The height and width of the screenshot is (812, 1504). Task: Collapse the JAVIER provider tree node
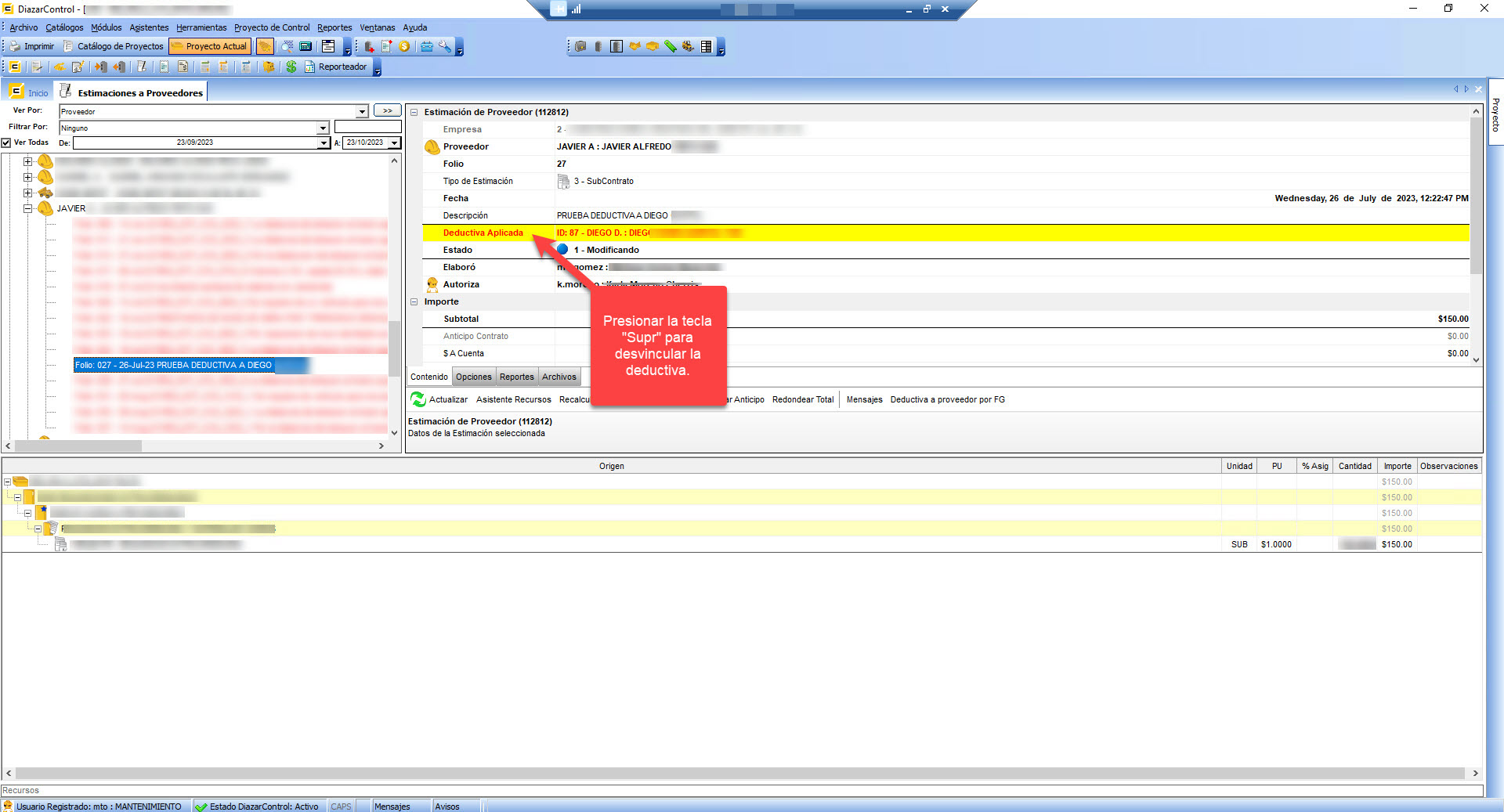(27, 208)
